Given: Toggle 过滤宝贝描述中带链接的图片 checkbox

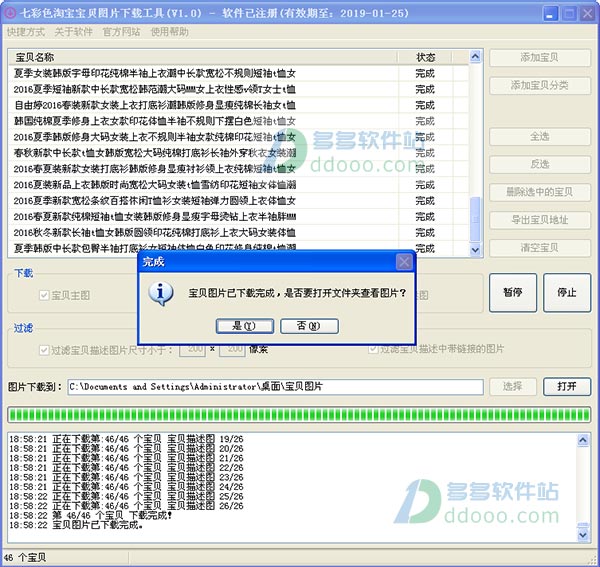Looking at the screenshot, I should click(373, 349).
